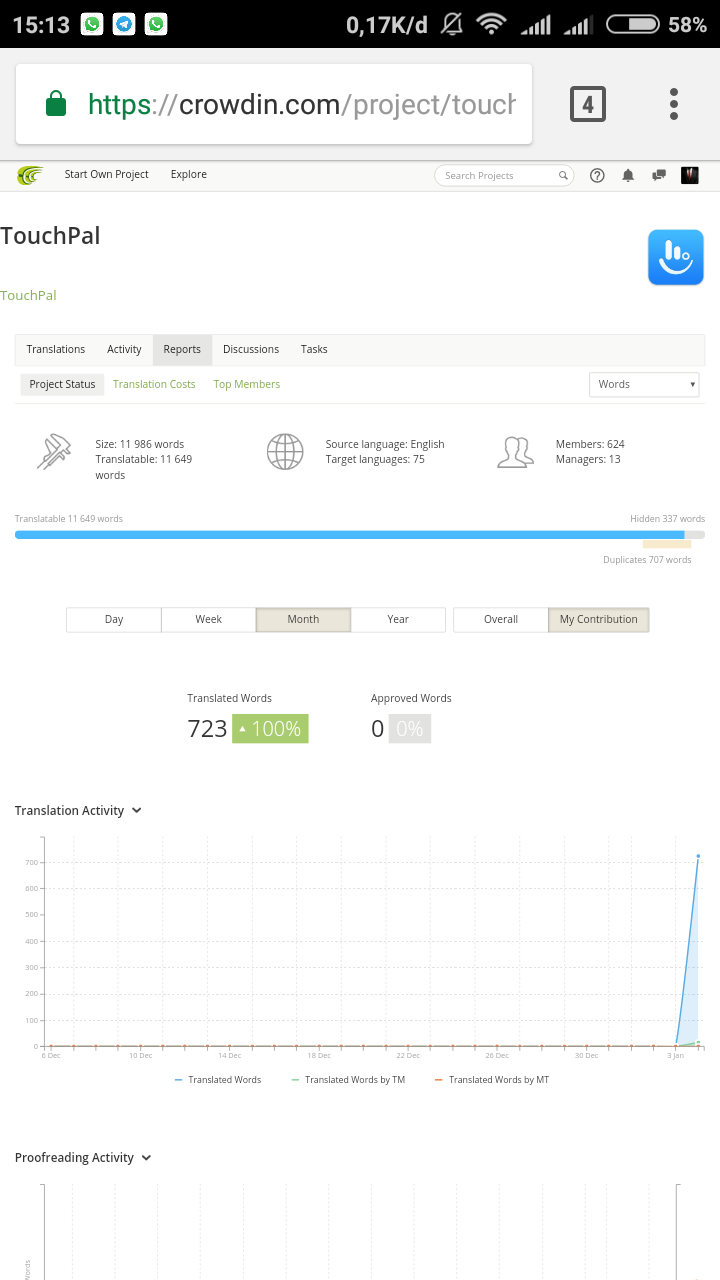Select the Reports tab

point(182,349)
